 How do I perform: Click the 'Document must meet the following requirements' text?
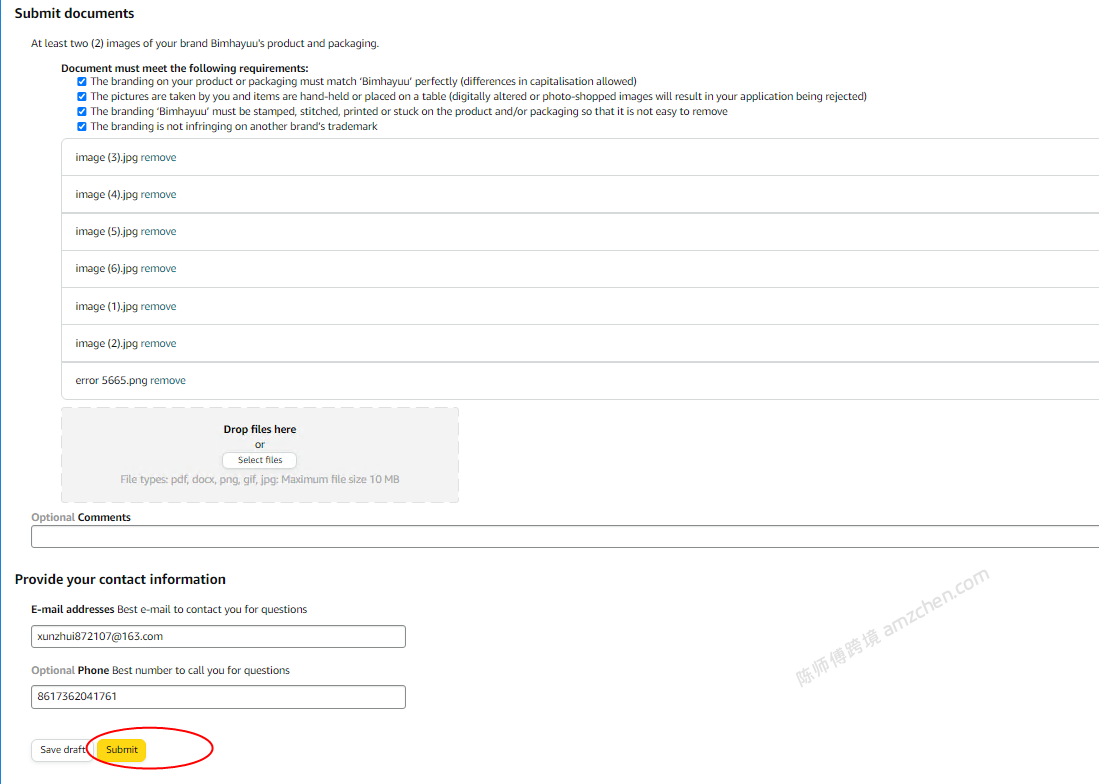click(x=184, y=68)
